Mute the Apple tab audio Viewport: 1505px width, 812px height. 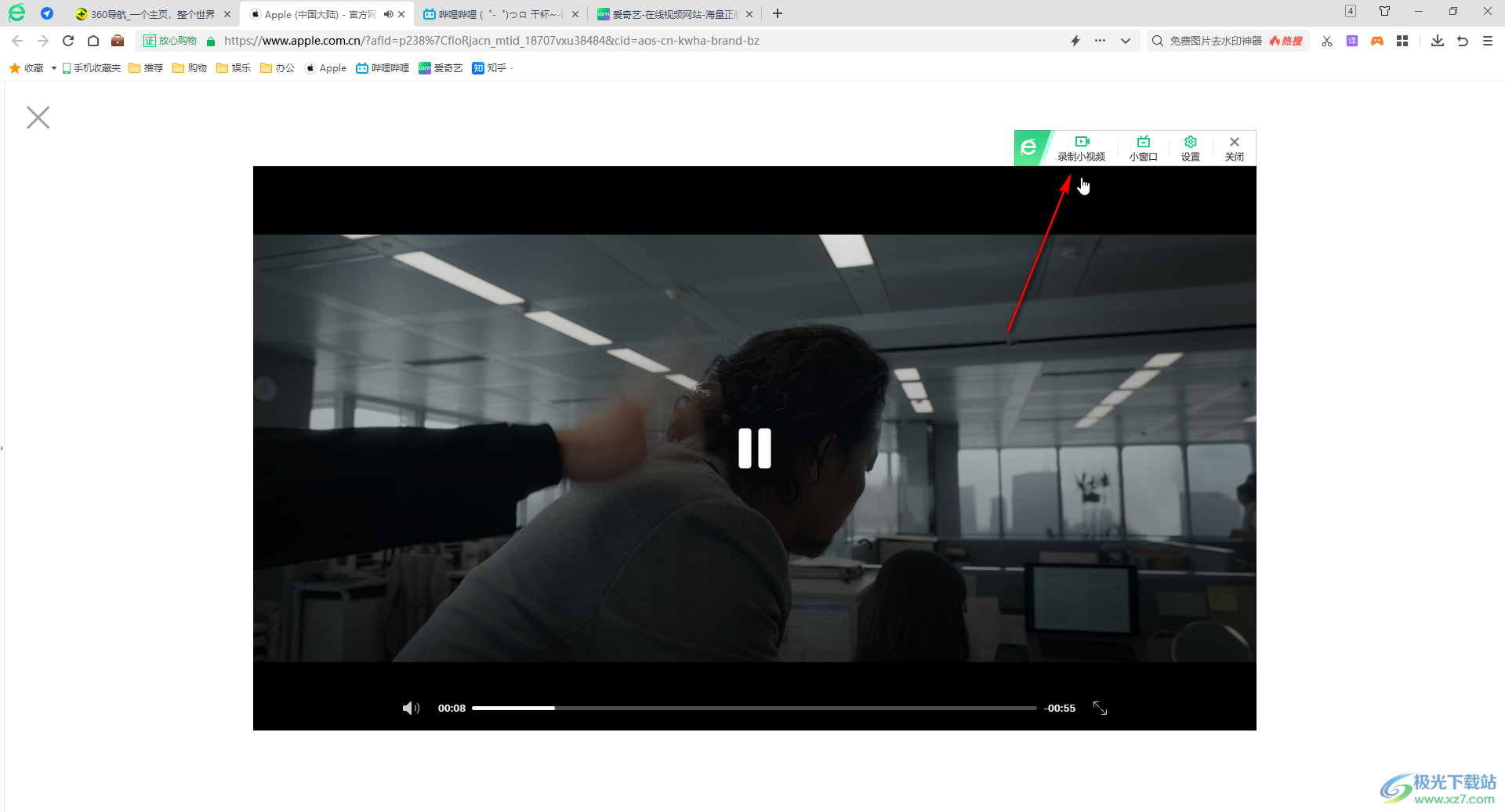point(388,14)
